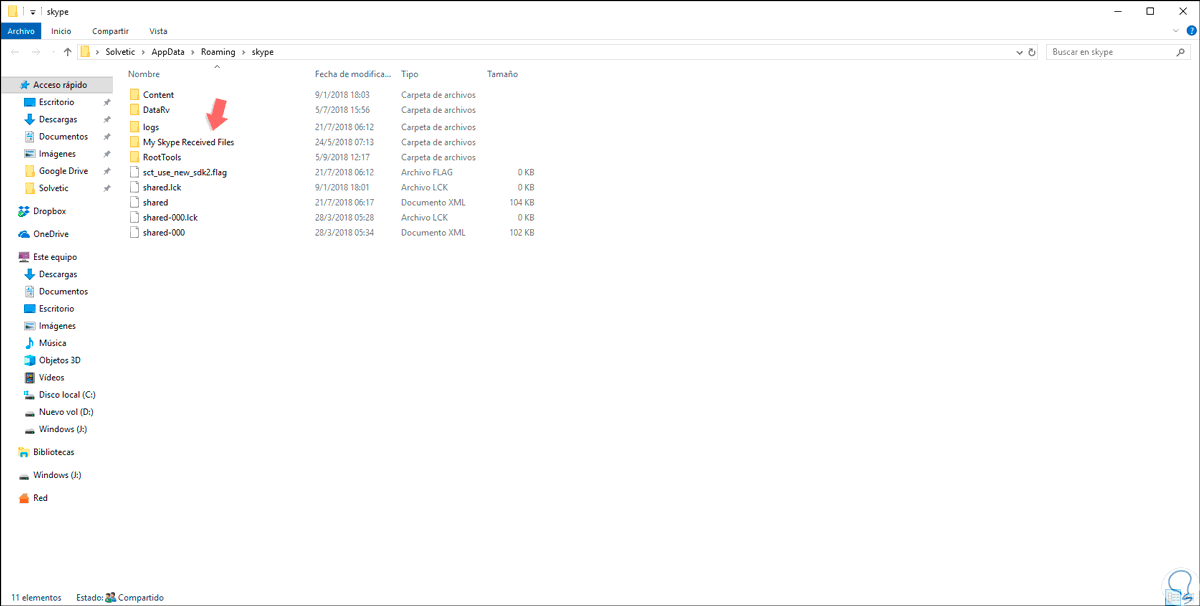
Task: Click the logs folder icon
Action: point(134,127)
